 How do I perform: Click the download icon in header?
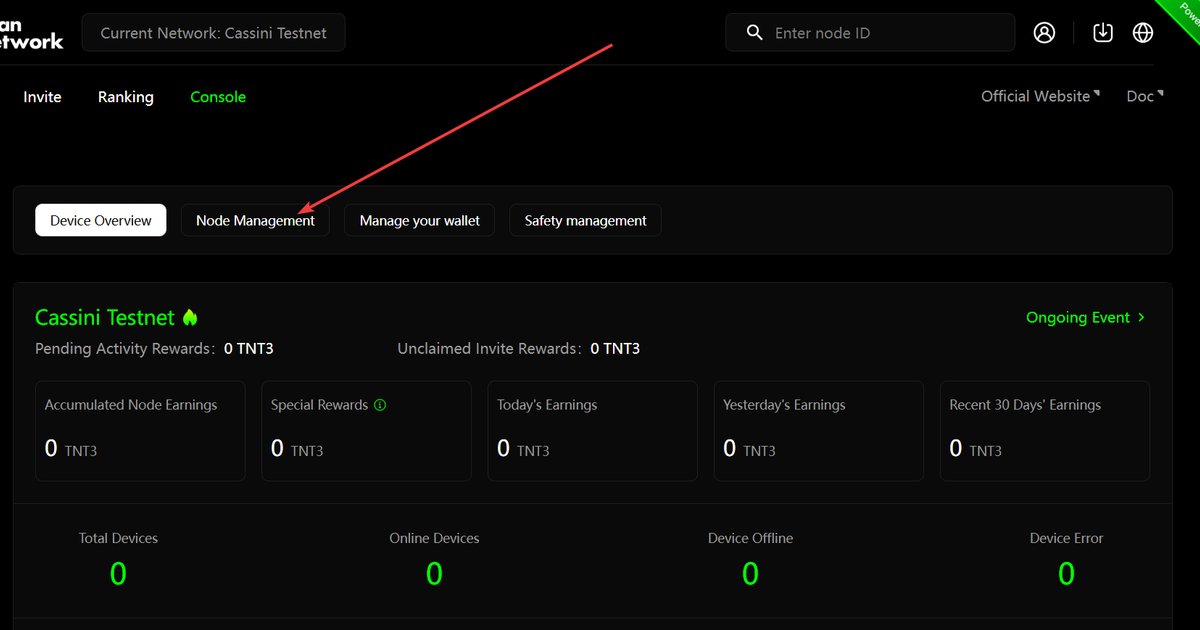[x=1102, y=33]
